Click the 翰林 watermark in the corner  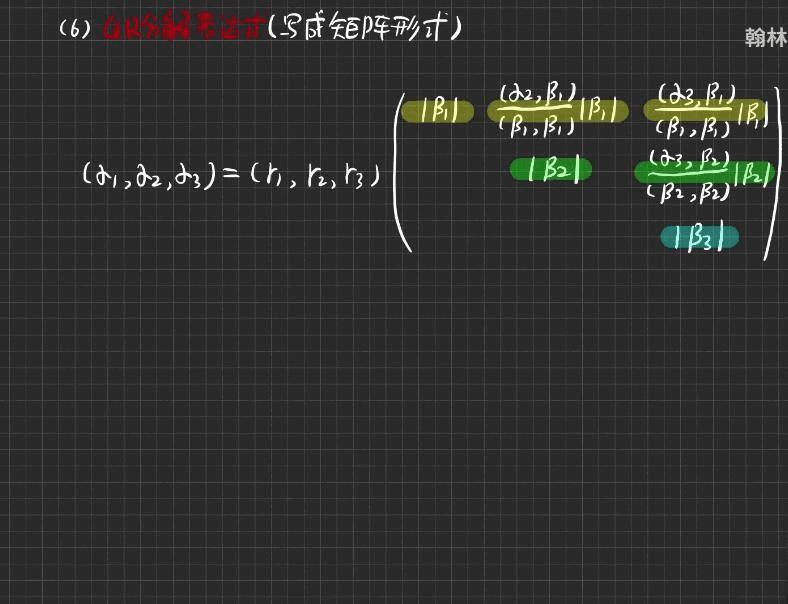tap(765, 38)
